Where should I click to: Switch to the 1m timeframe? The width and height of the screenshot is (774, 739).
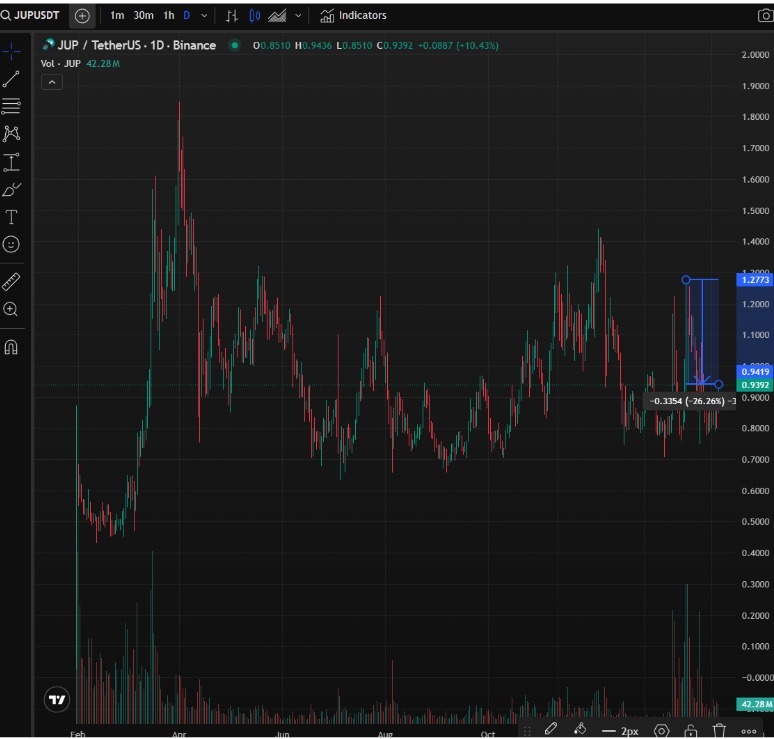point(117,15)
